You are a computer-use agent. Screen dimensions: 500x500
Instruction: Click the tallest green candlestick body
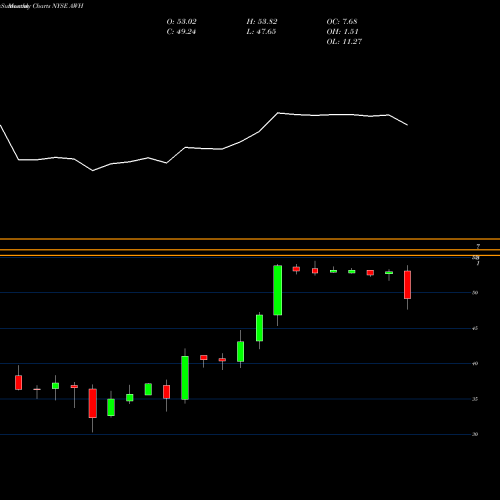(278, 290)
